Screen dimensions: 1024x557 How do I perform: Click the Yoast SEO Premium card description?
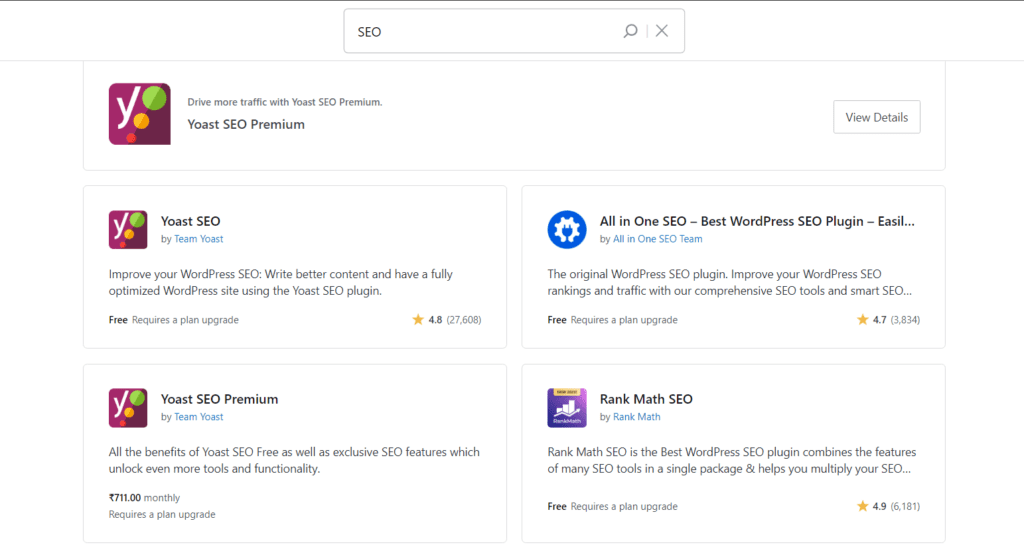coord(294,460)
